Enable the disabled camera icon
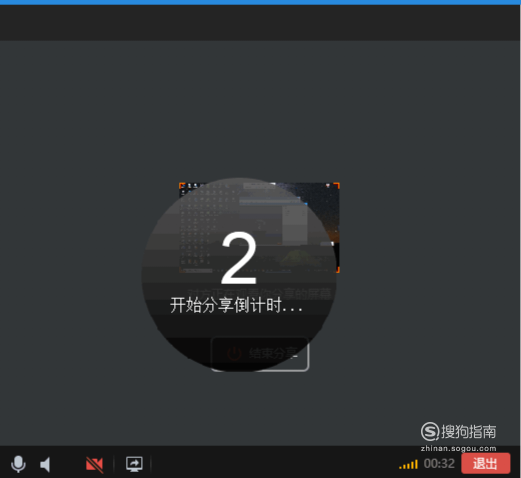This screenshot has height=478, width=521. (x=95, y=464)
